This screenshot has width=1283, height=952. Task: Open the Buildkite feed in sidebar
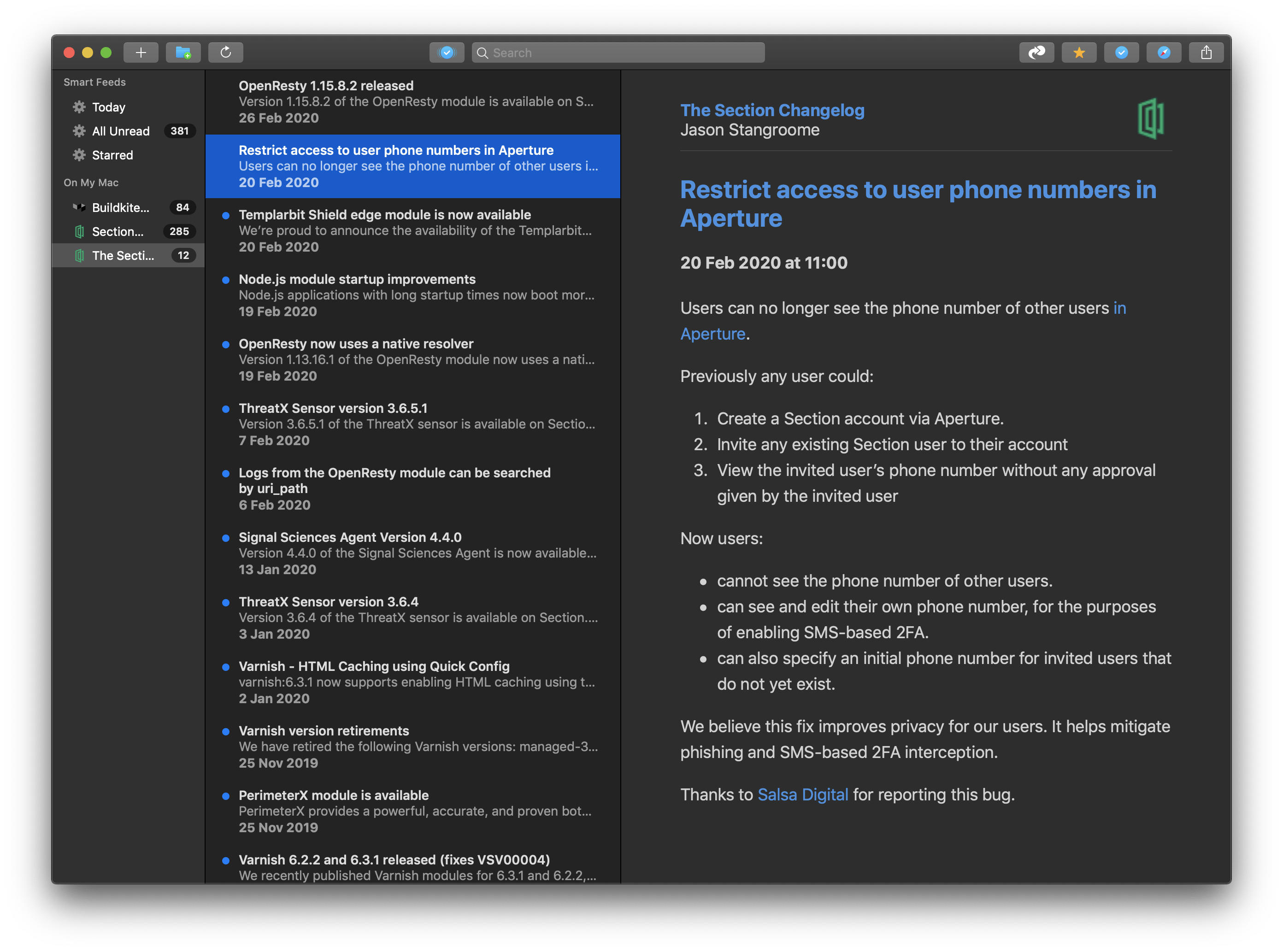coord(128,207)
